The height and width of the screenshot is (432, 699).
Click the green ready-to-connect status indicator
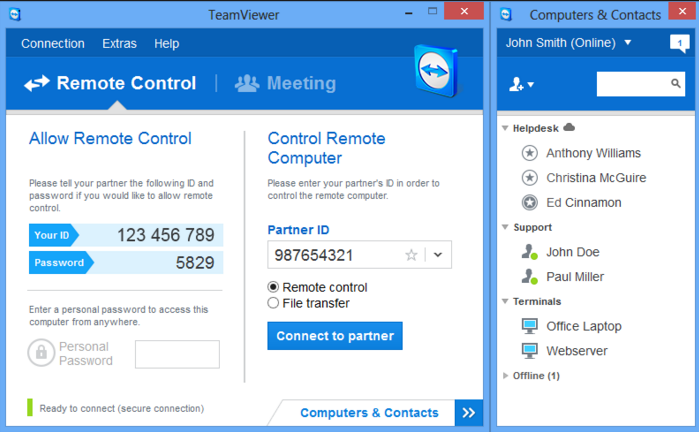pyautogui.click(x=30, y=407)
